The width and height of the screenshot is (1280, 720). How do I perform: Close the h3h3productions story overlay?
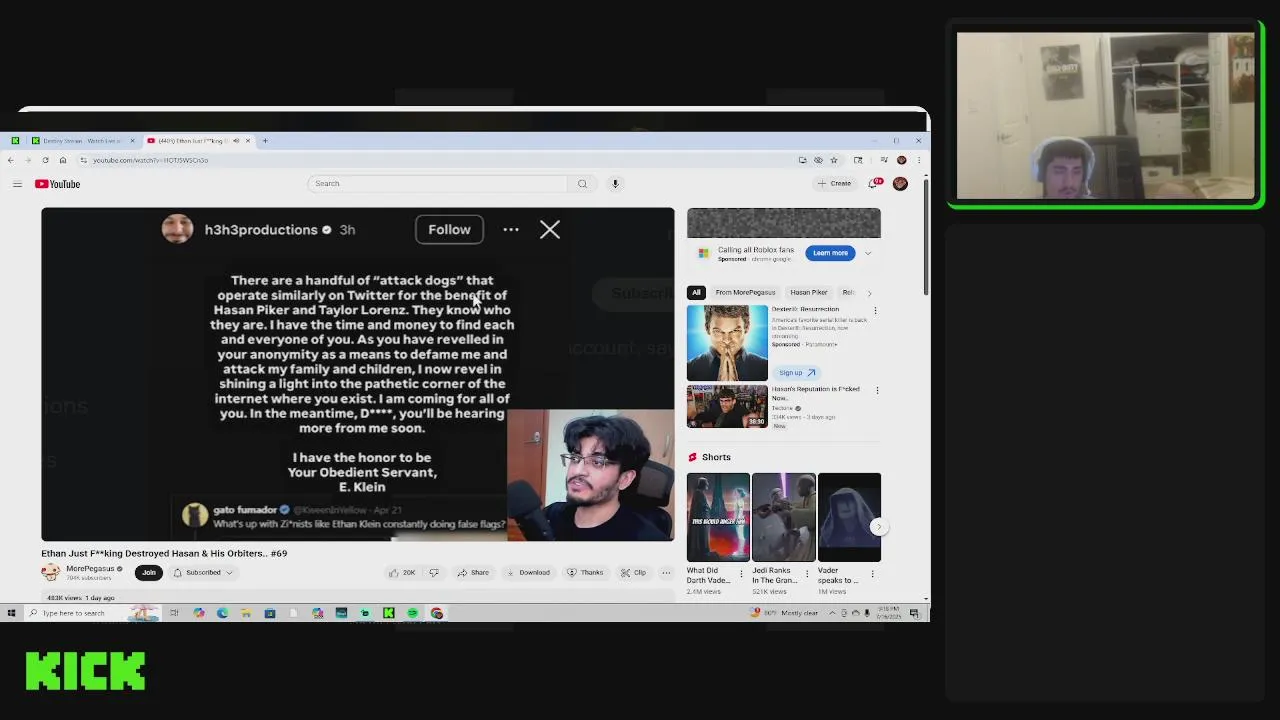point(550,229)
